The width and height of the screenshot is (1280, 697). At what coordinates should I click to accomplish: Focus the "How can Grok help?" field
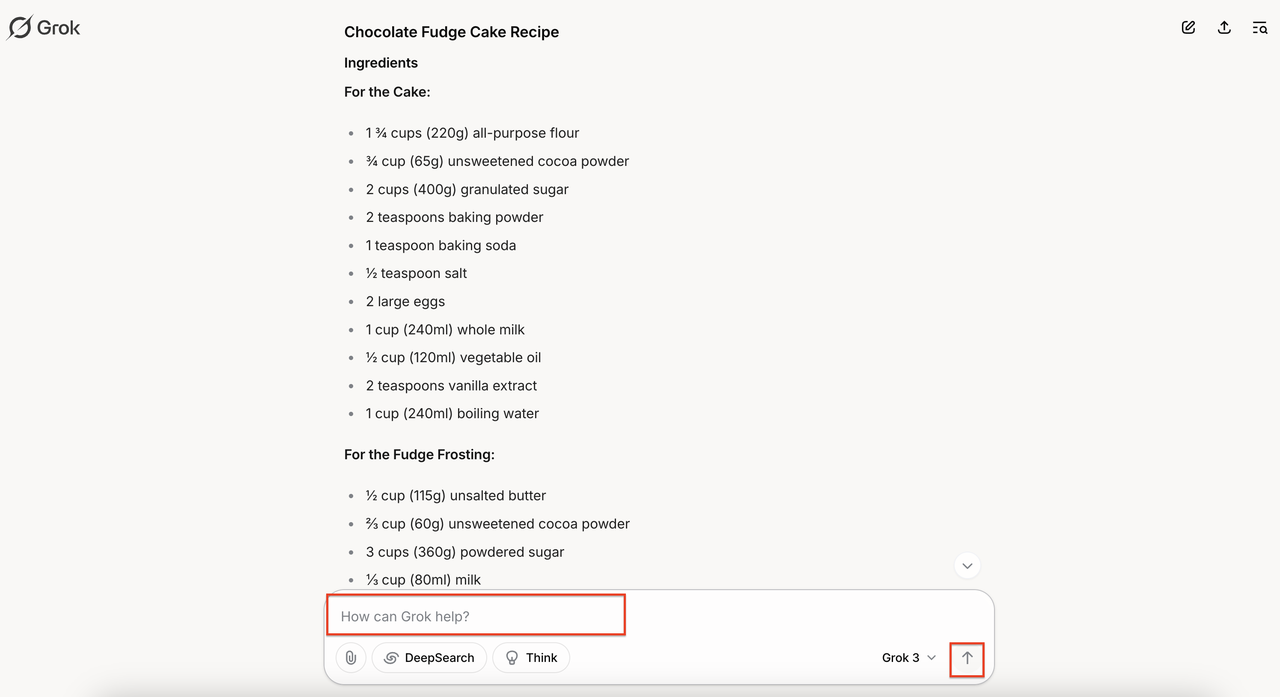(476, 616)
